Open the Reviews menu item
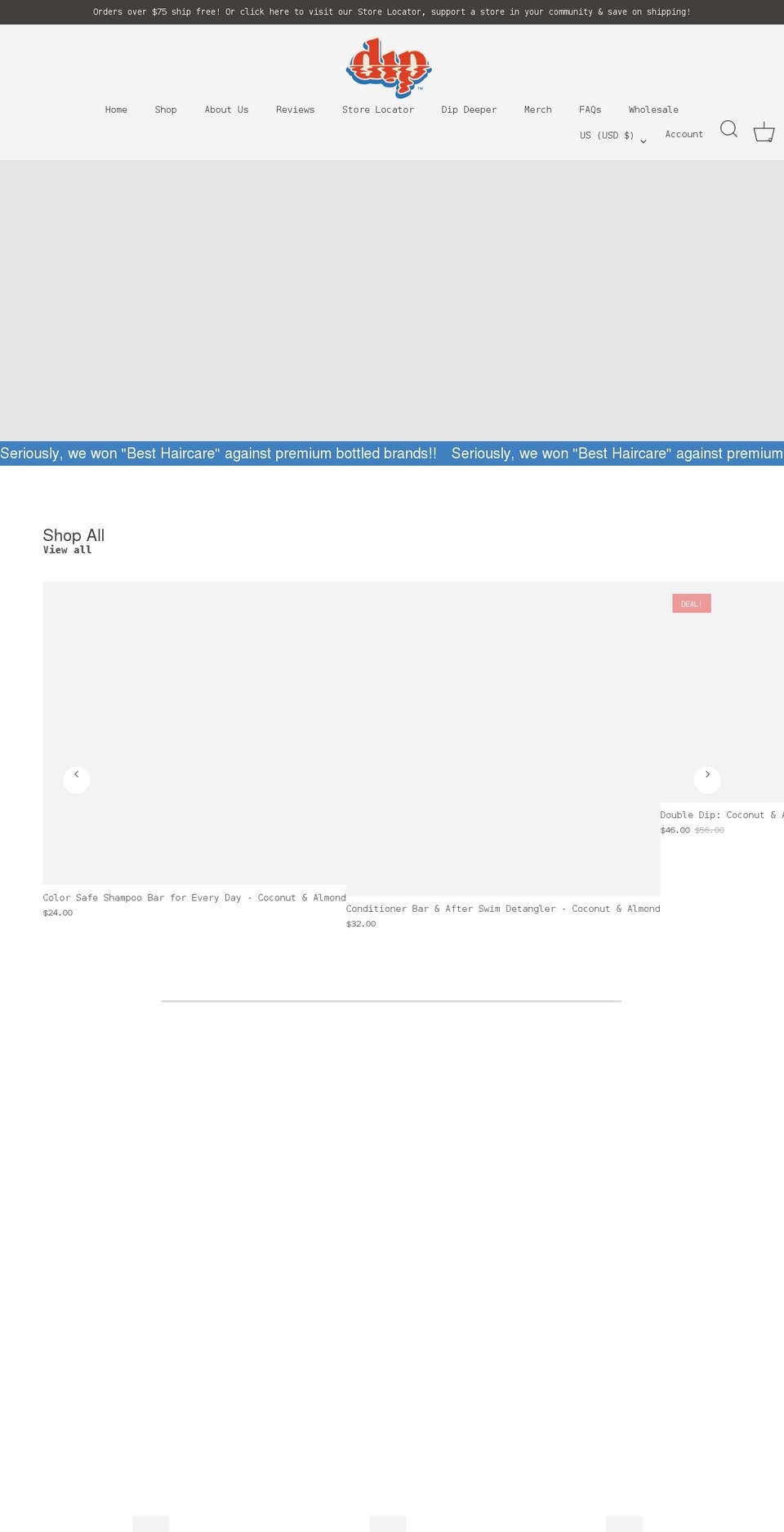This screenshot has height=1532, width=784. [x=295, y=109]
